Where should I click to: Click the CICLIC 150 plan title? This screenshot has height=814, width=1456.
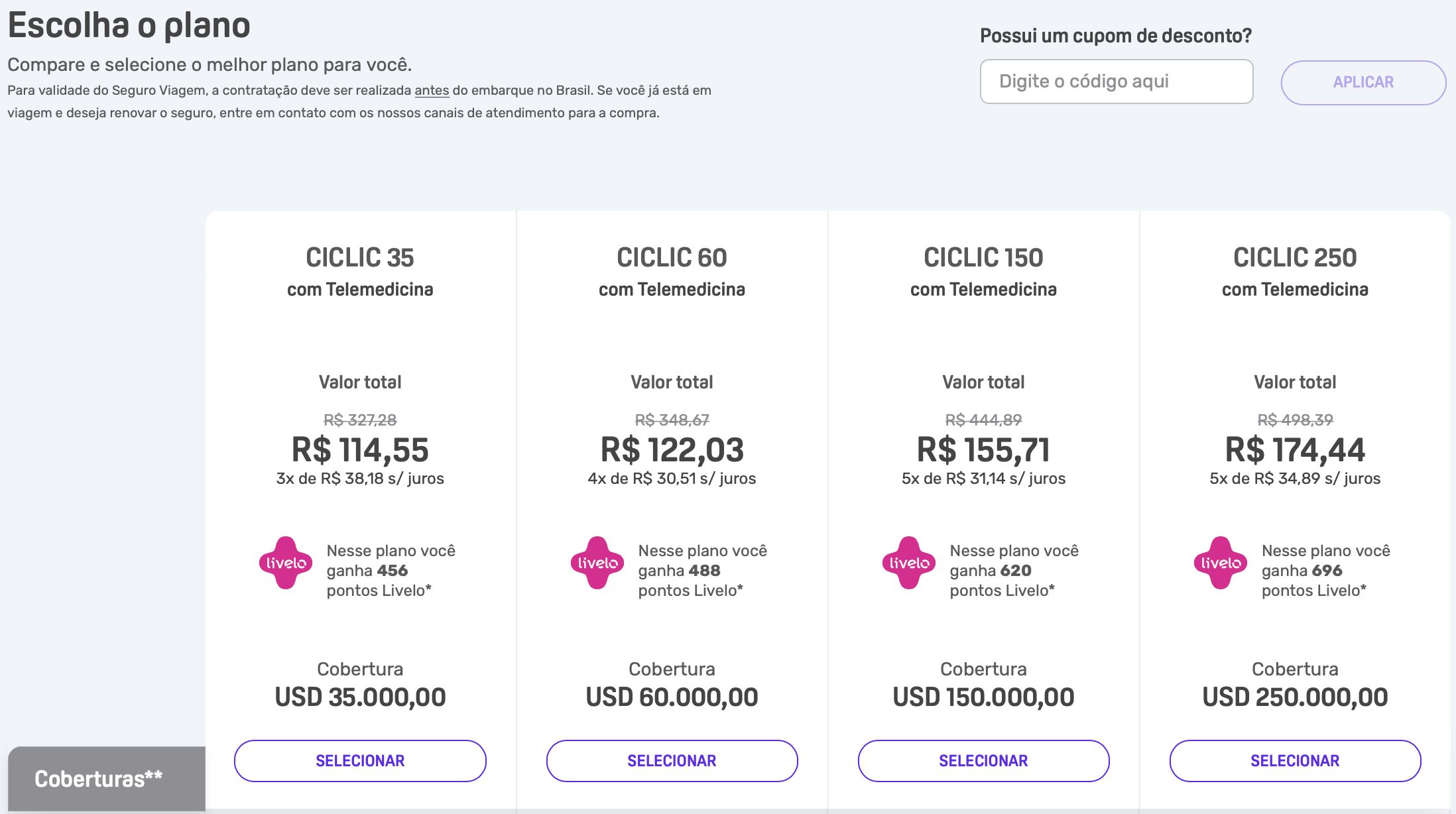click(x=983, y=257)
